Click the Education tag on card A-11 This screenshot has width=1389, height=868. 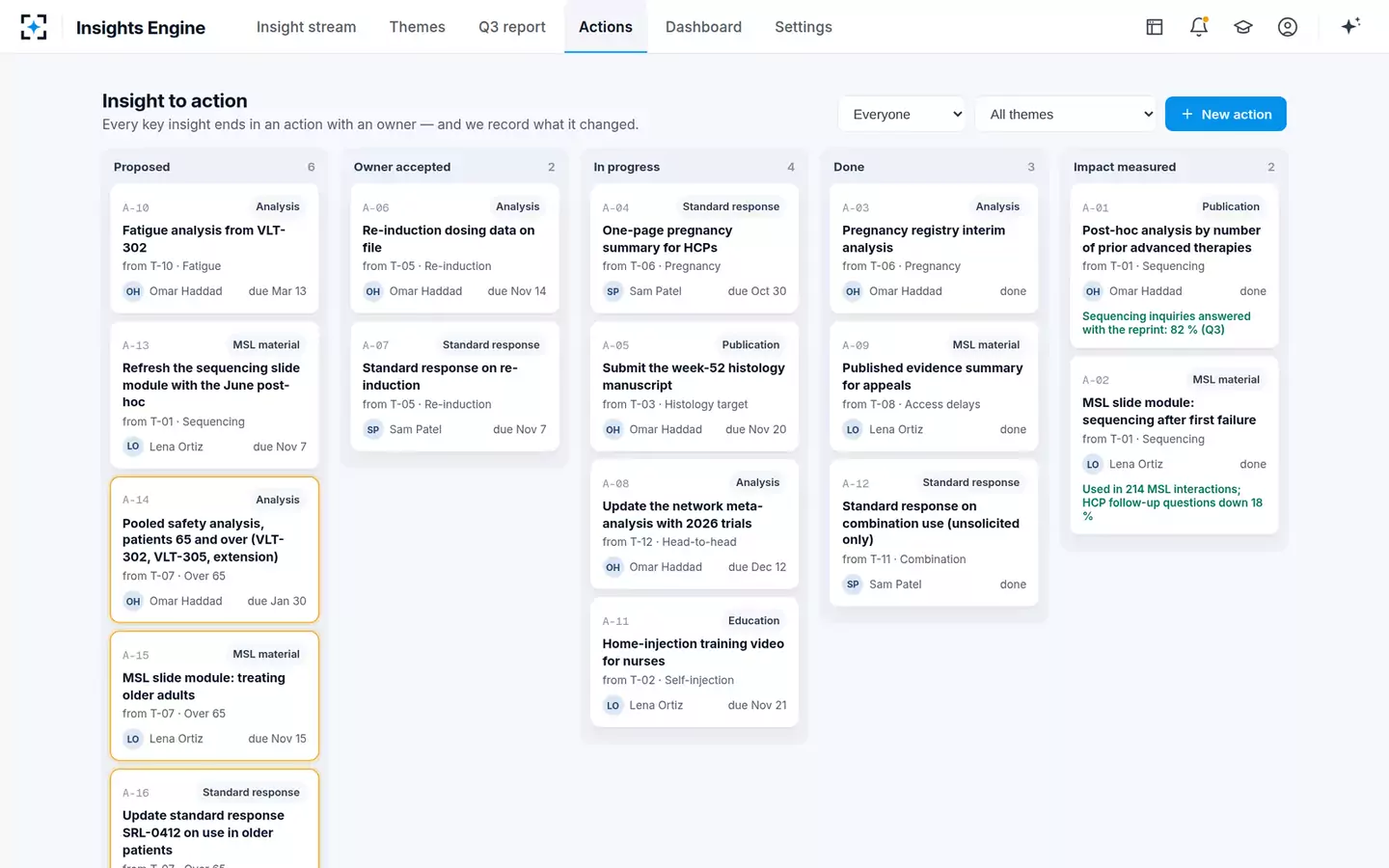(754, 621)
